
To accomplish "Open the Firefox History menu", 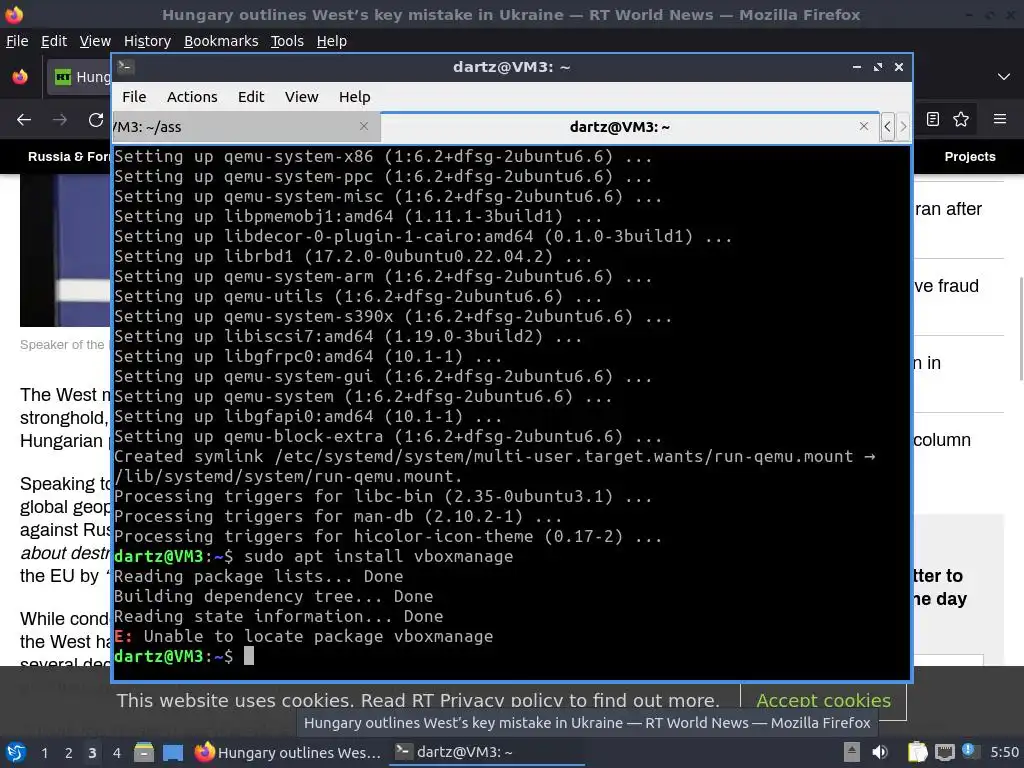I will coord(147,41).
